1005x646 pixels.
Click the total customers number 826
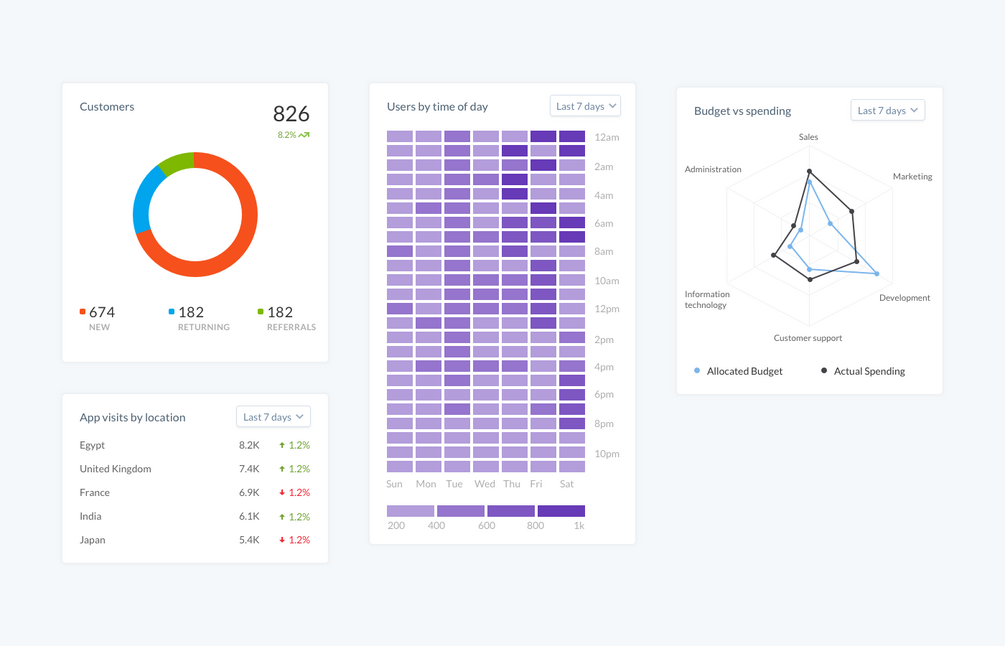click(291, 114)
